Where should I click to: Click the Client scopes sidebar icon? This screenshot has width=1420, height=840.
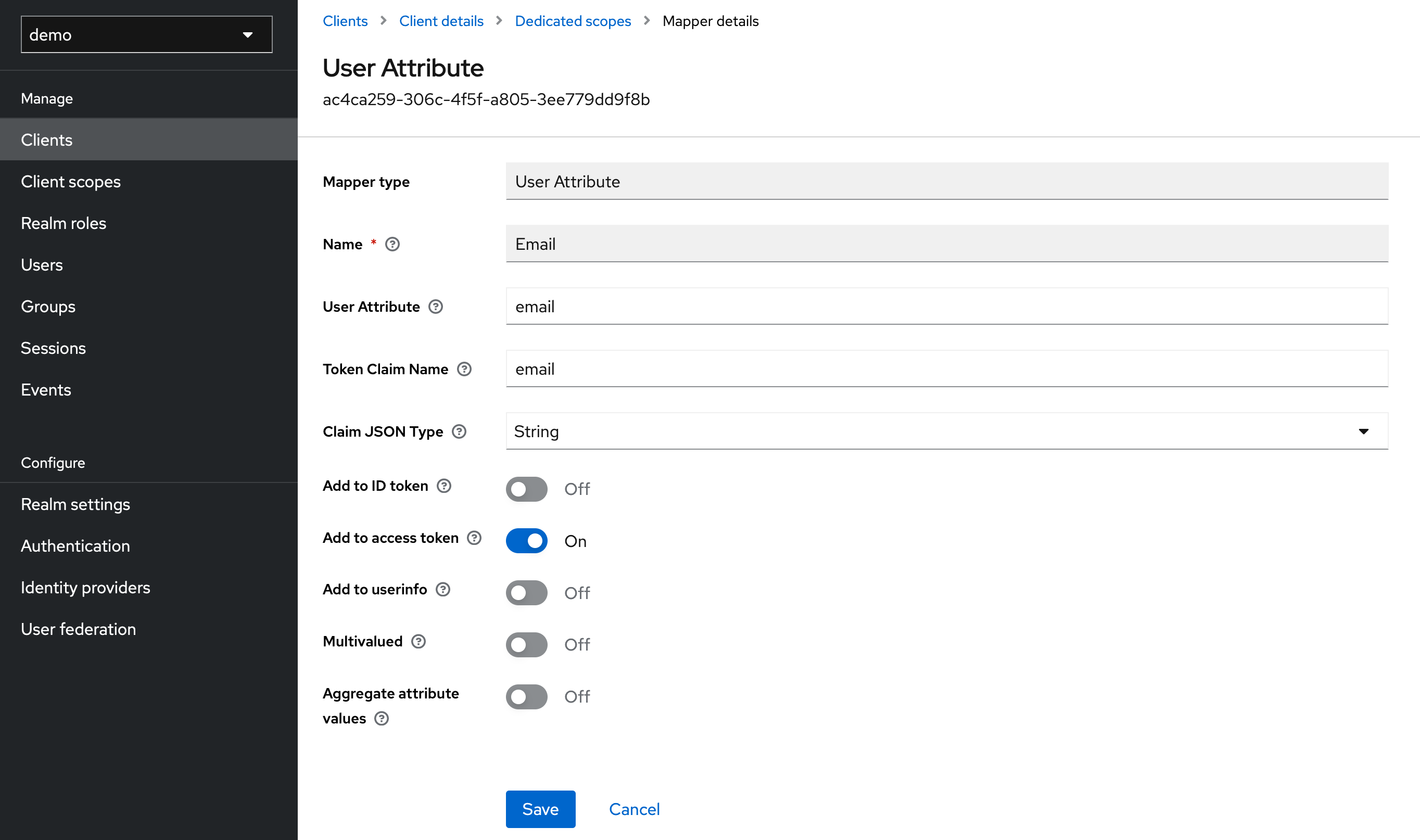[x=71, y=181]
